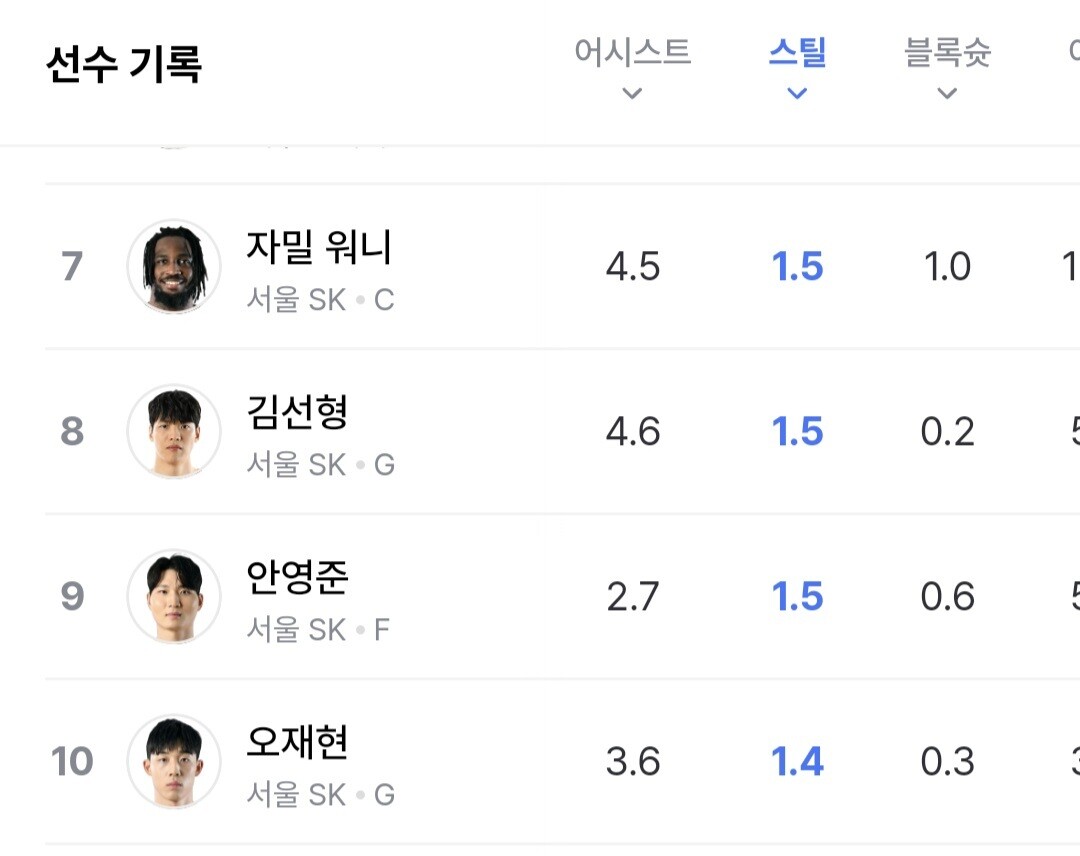This screenshot has height=856, width=1080.
Task: Open 김선형's player profile photo
Action: (x=174, y=431)
